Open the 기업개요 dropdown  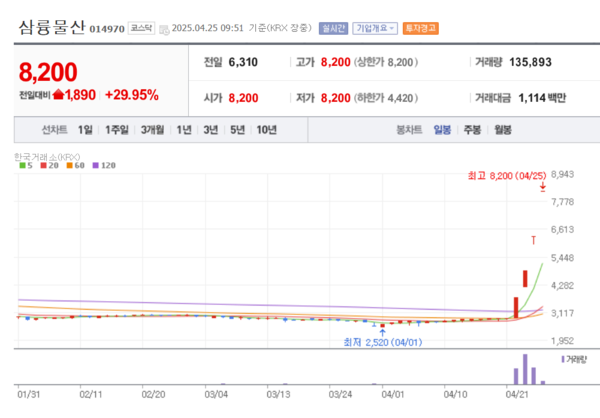[375, 28]
